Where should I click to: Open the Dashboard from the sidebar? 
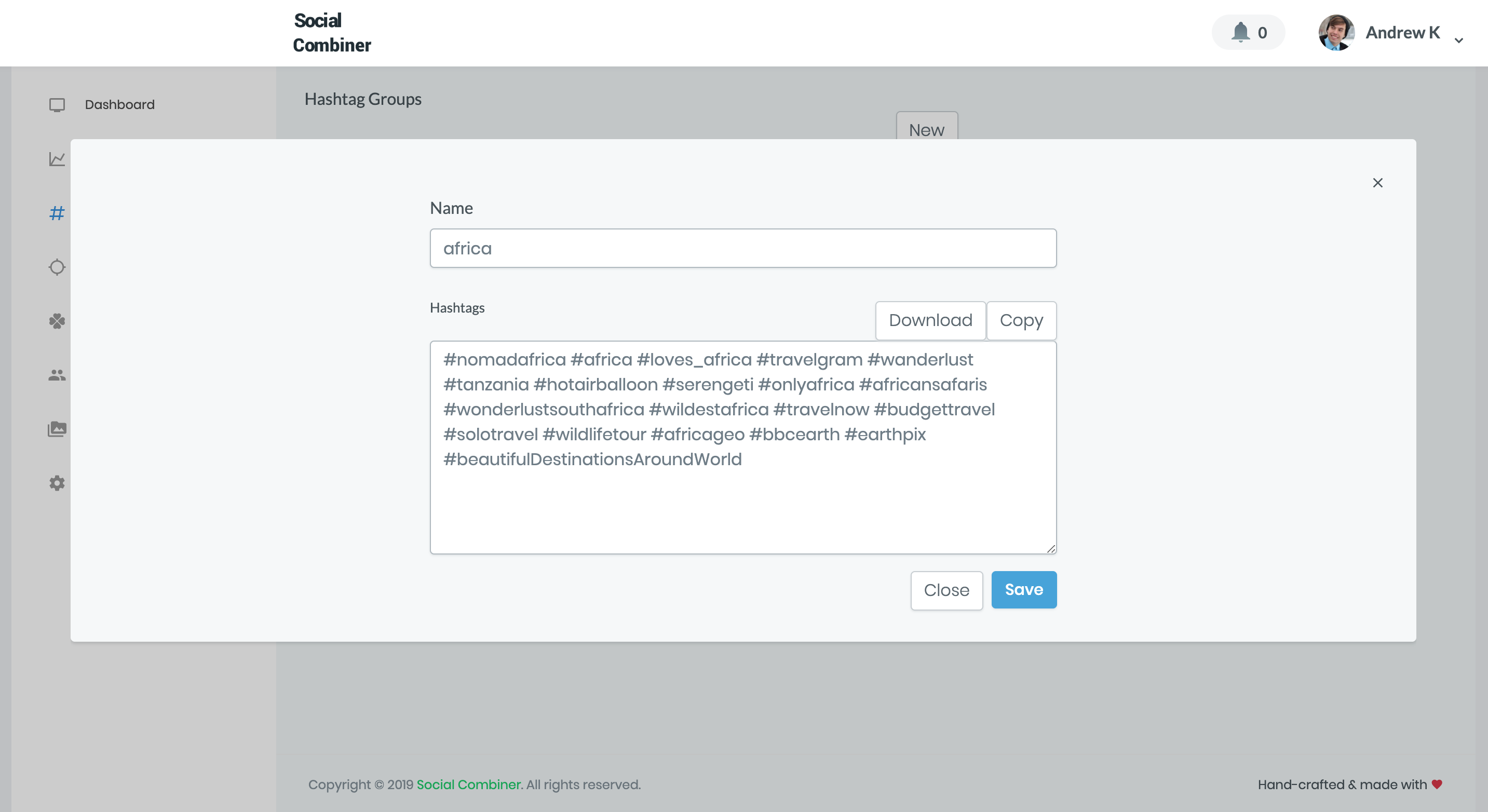[119, 104]
